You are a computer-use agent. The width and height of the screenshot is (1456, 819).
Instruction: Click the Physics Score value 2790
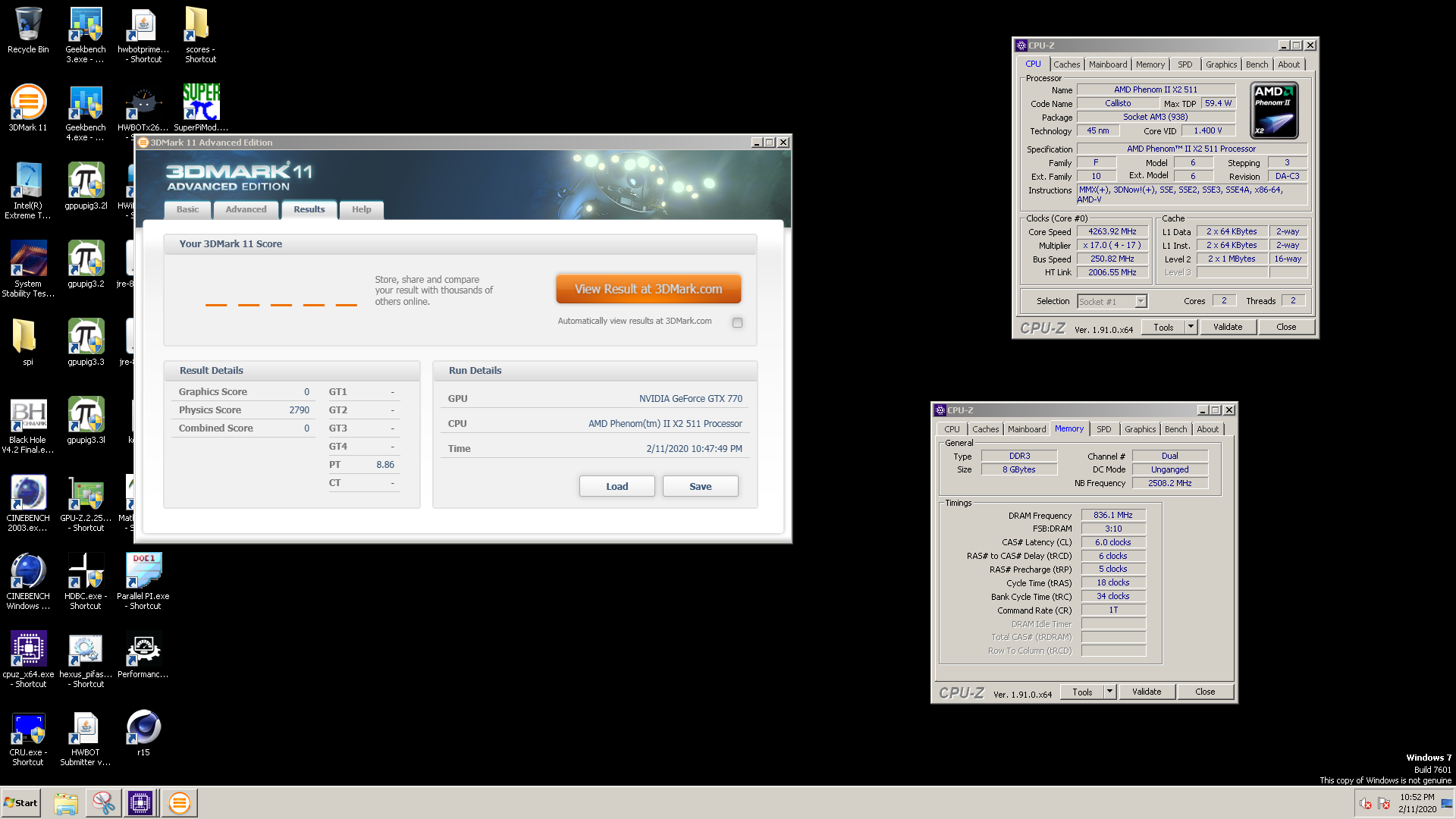coord(299,409)
